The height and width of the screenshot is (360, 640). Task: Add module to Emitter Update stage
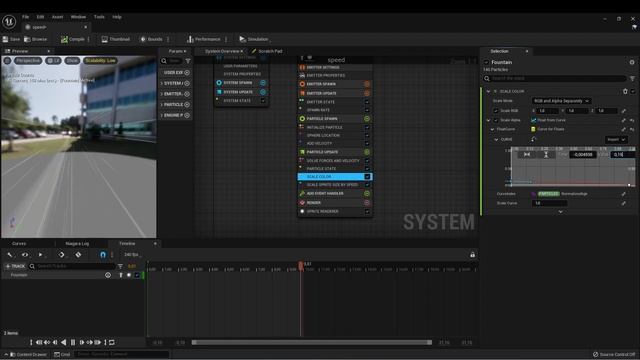367,93
